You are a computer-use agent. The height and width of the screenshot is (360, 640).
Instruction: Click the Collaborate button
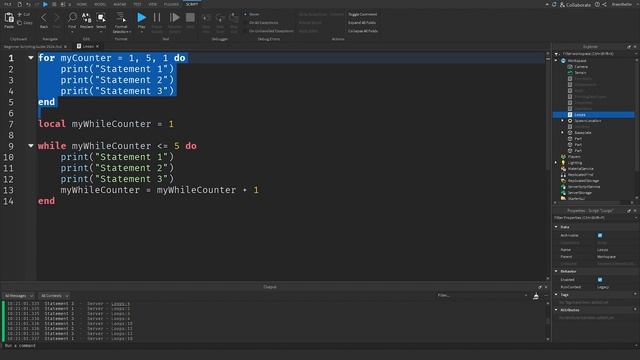point(575,4)
